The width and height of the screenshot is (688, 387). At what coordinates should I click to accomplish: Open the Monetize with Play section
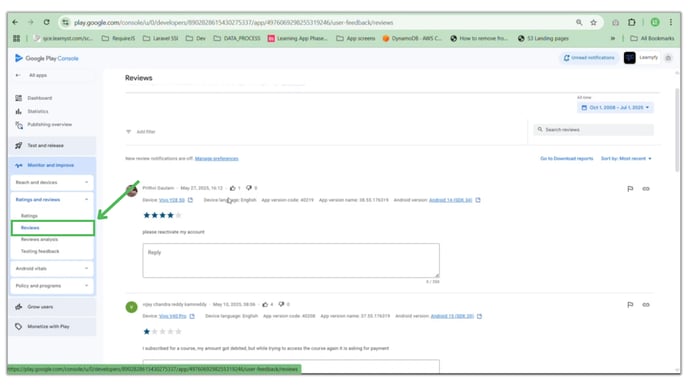tap(52, 327)
